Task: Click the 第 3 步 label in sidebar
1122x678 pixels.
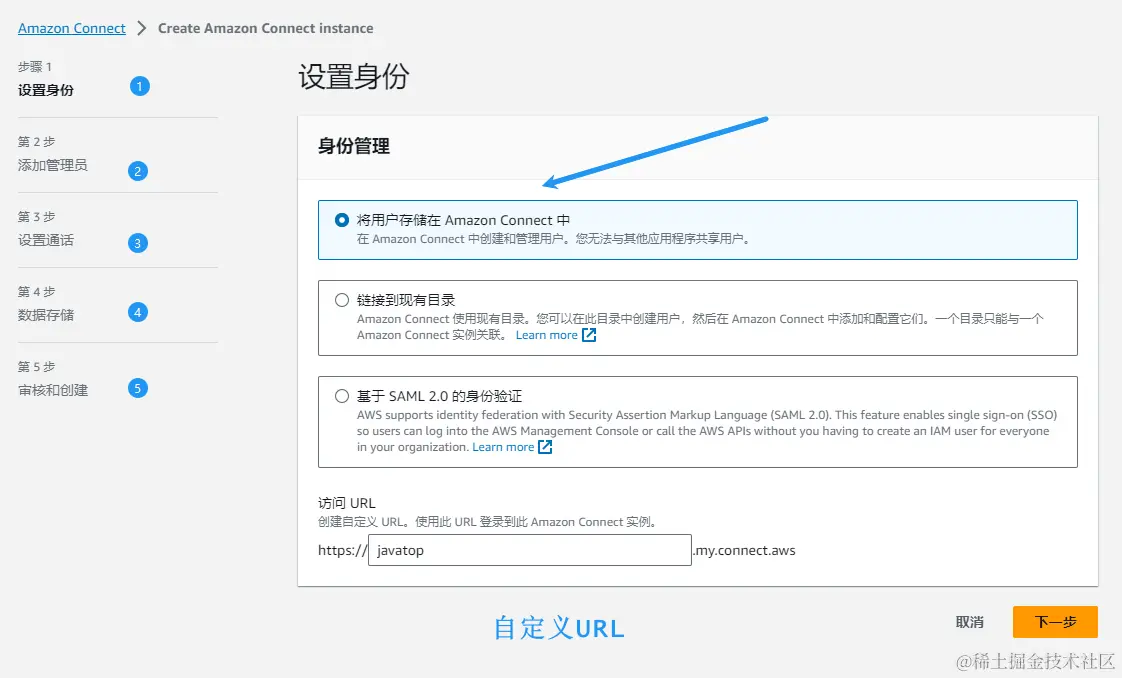Action: 36,217
